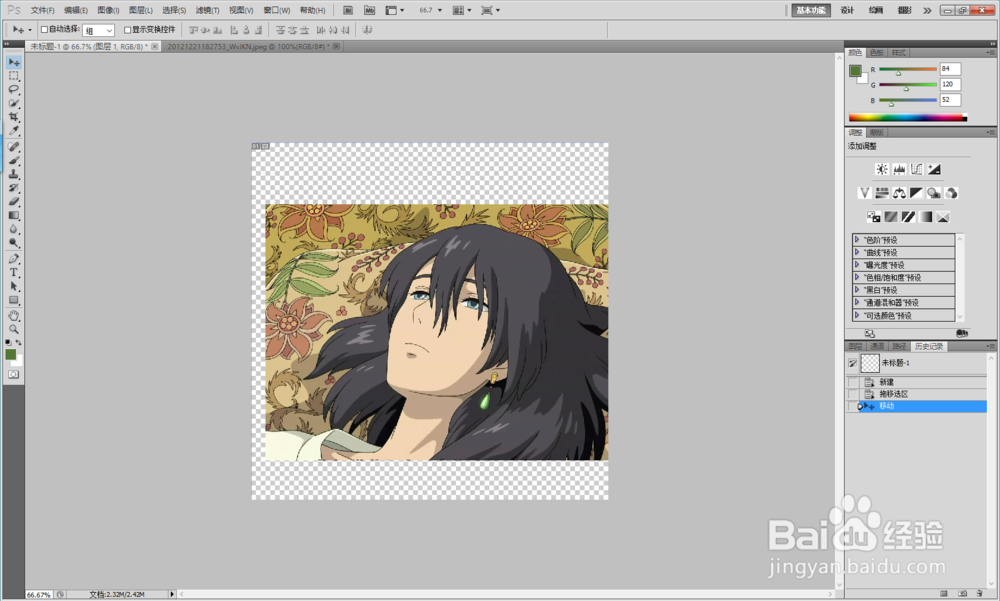The height and width of the screenshot is (601, 1000).
Task: Add a Color Balance adjustment
Action: click(x=899, y=193)
